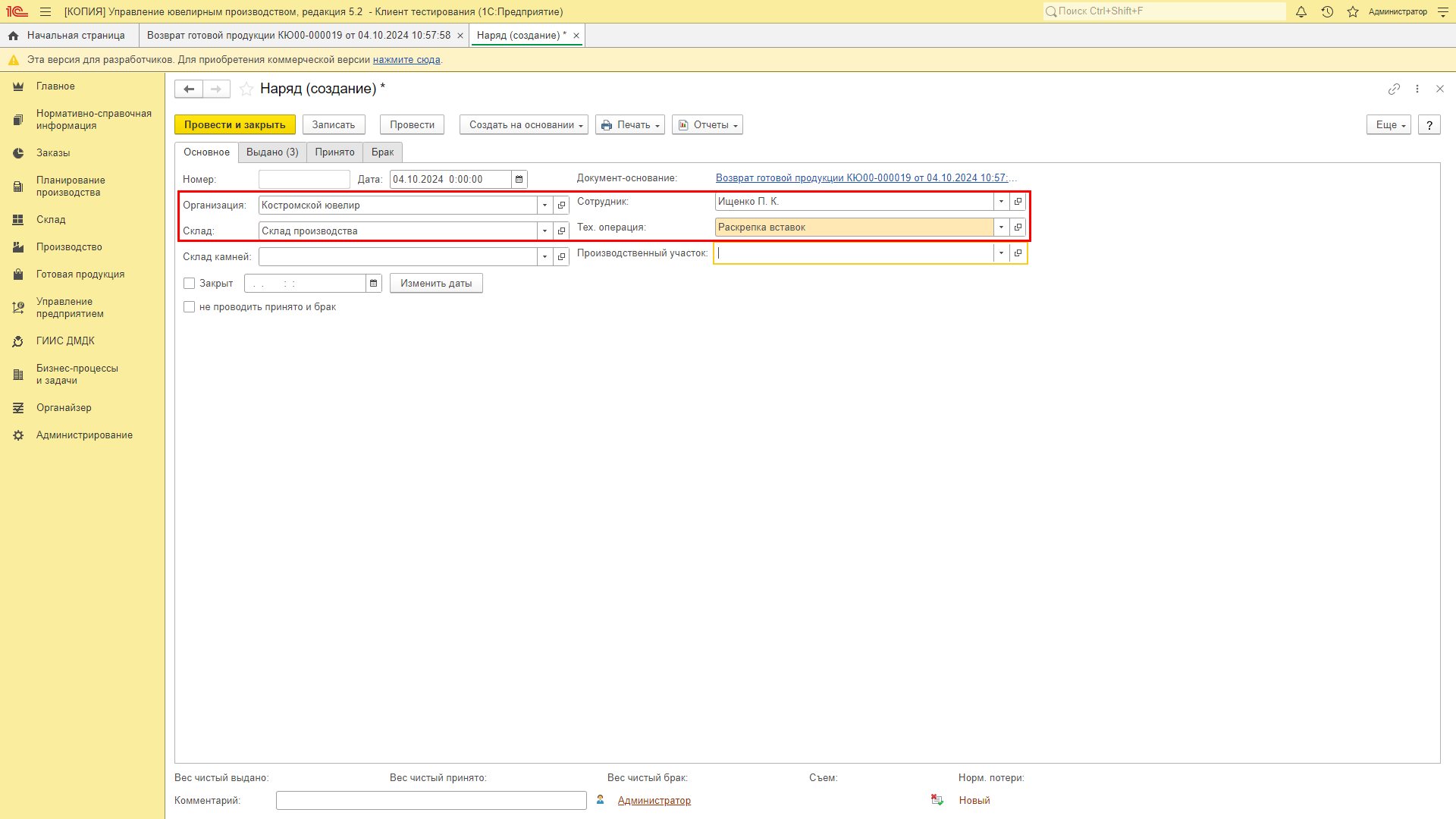Open service settings icon next to Администратор
The width and height of the screenshot is (1456, 819).
[1443, 12]
